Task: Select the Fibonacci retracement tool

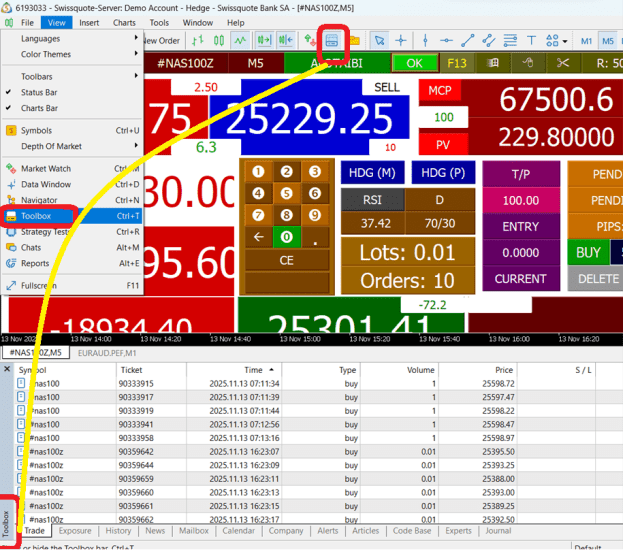Action: (x=510, y=40)
